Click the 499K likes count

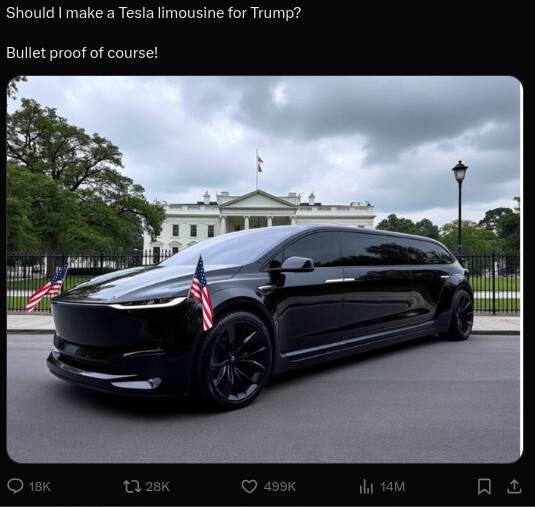(x=279, y=487)
